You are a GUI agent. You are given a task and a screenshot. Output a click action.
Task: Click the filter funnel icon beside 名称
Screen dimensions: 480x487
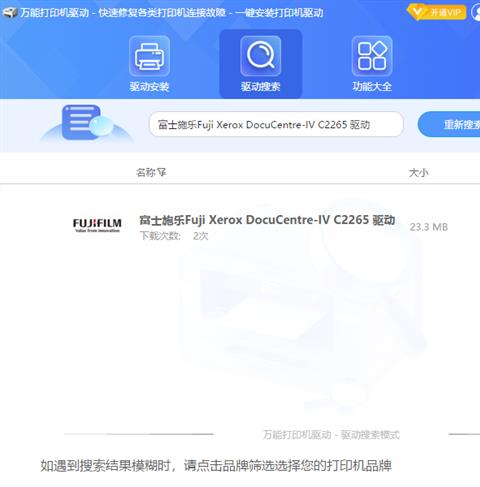point(162,172)
